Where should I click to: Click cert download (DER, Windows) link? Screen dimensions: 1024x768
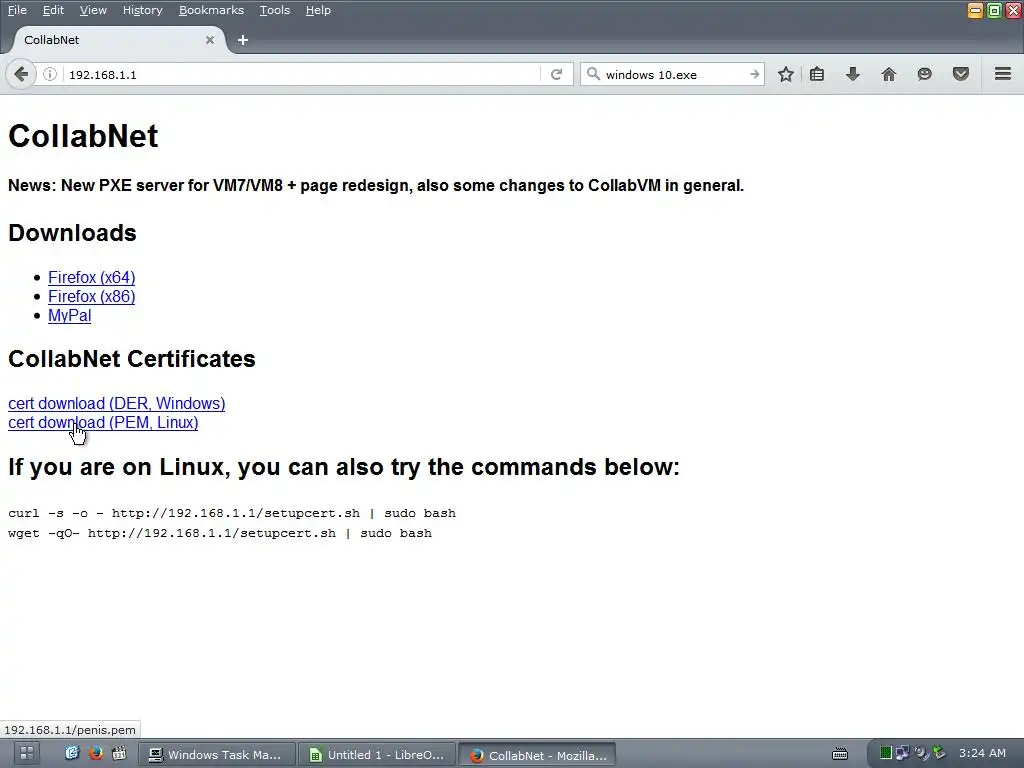116,404
